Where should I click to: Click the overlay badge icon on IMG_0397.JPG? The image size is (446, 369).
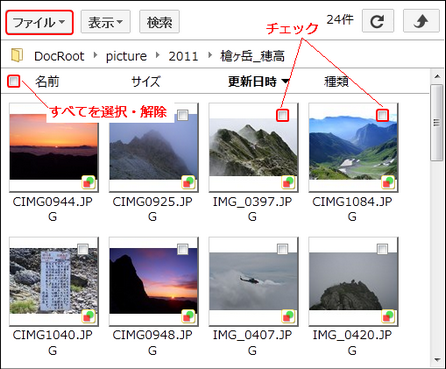pos(288,182)
